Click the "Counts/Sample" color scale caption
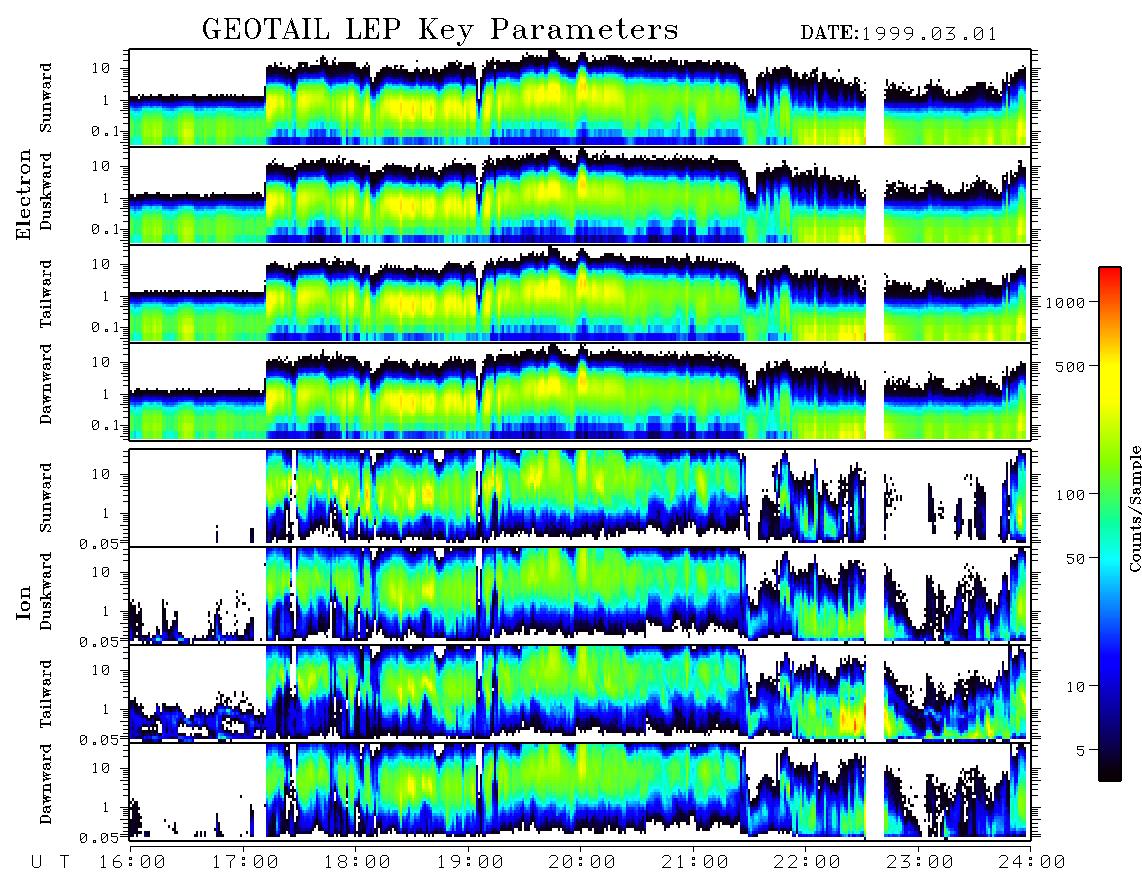Screen dimensions: 1142x880 (x=1134, y=508)
